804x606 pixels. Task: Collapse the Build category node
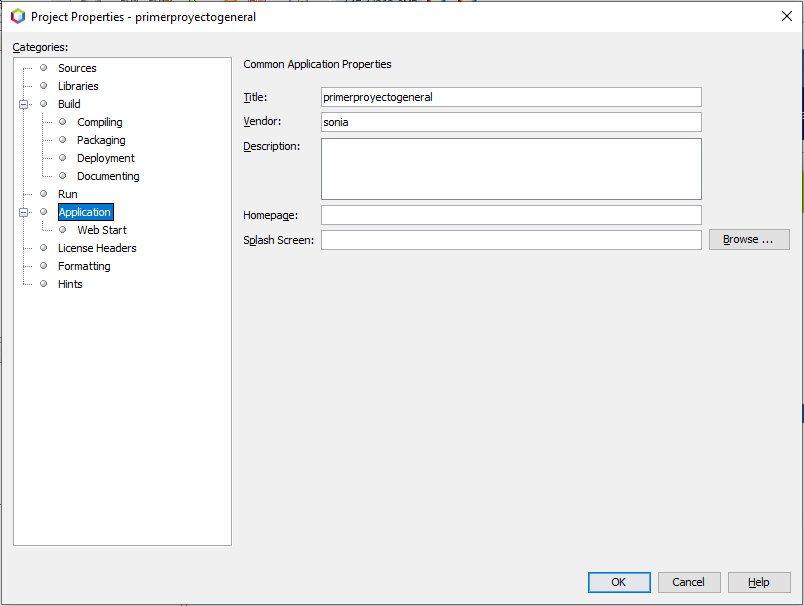(x=24, y=104)
